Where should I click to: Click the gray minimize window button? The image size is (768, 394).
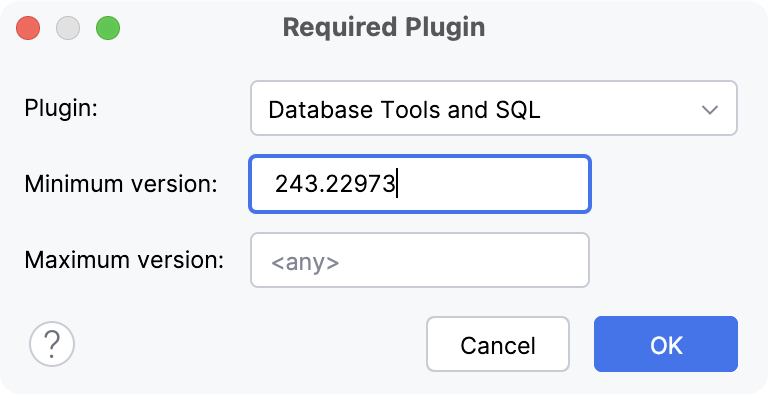(68, 27)
